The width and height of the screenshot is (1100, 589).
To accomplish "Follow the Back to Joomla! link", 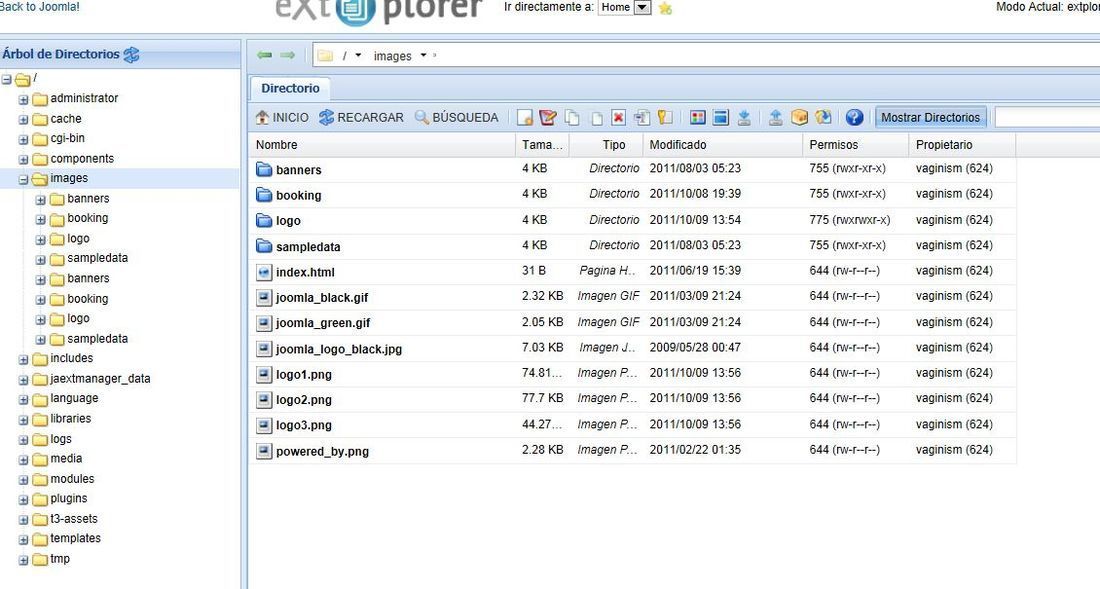I will tap(39, 7).
